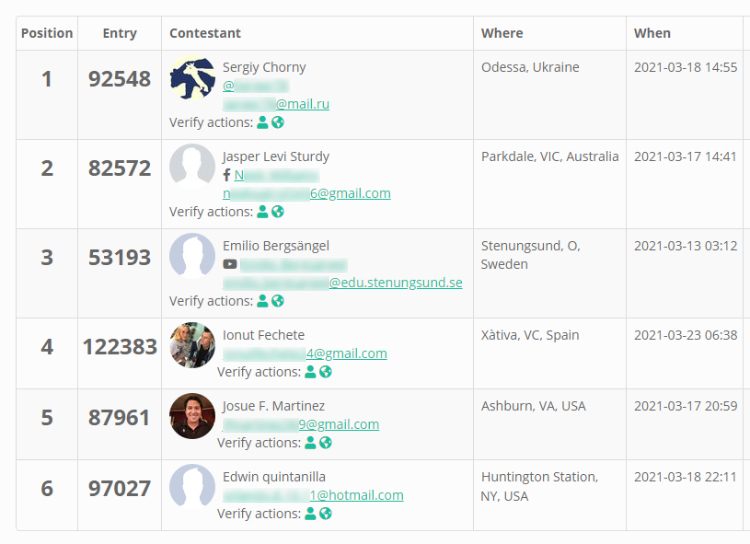Open the @hotmail.com email link
This screenshot has width=750, height=544.
[x=313, y=495]
